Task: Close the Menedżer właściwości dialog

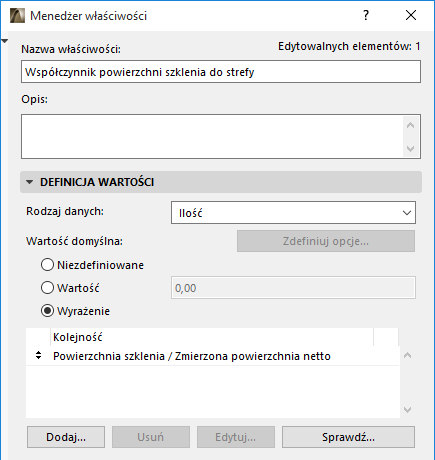Action: coord(411,15)
